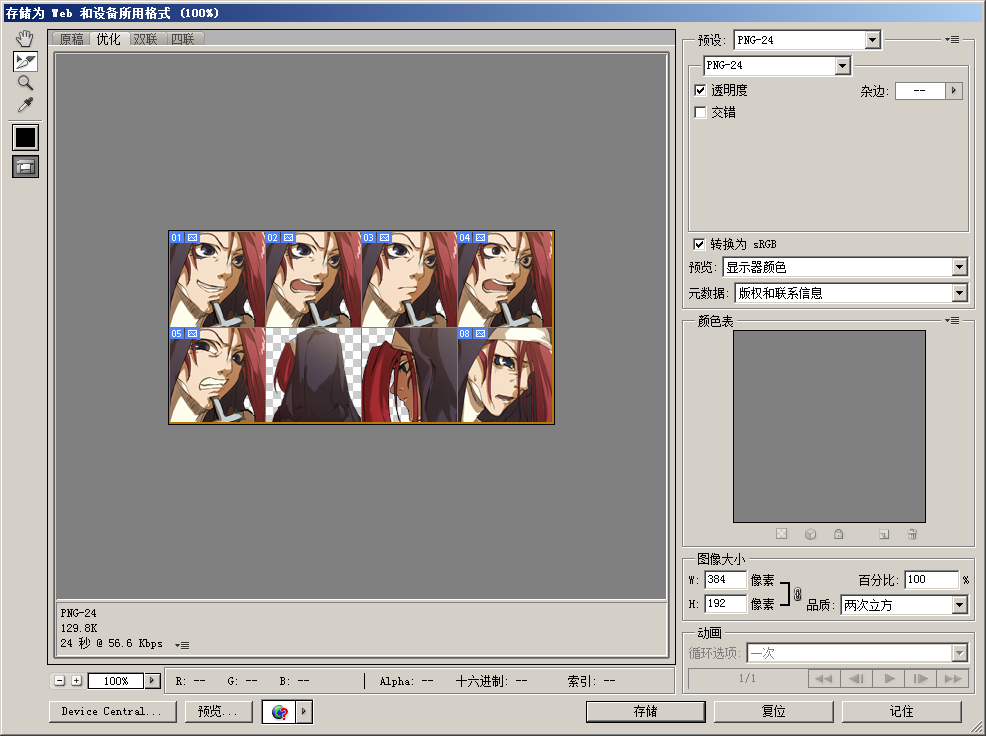Image resolution: width=986 pixels, height=736 pixels.
Task: Open the eyedropper color swatch
Action: point(25,137)
